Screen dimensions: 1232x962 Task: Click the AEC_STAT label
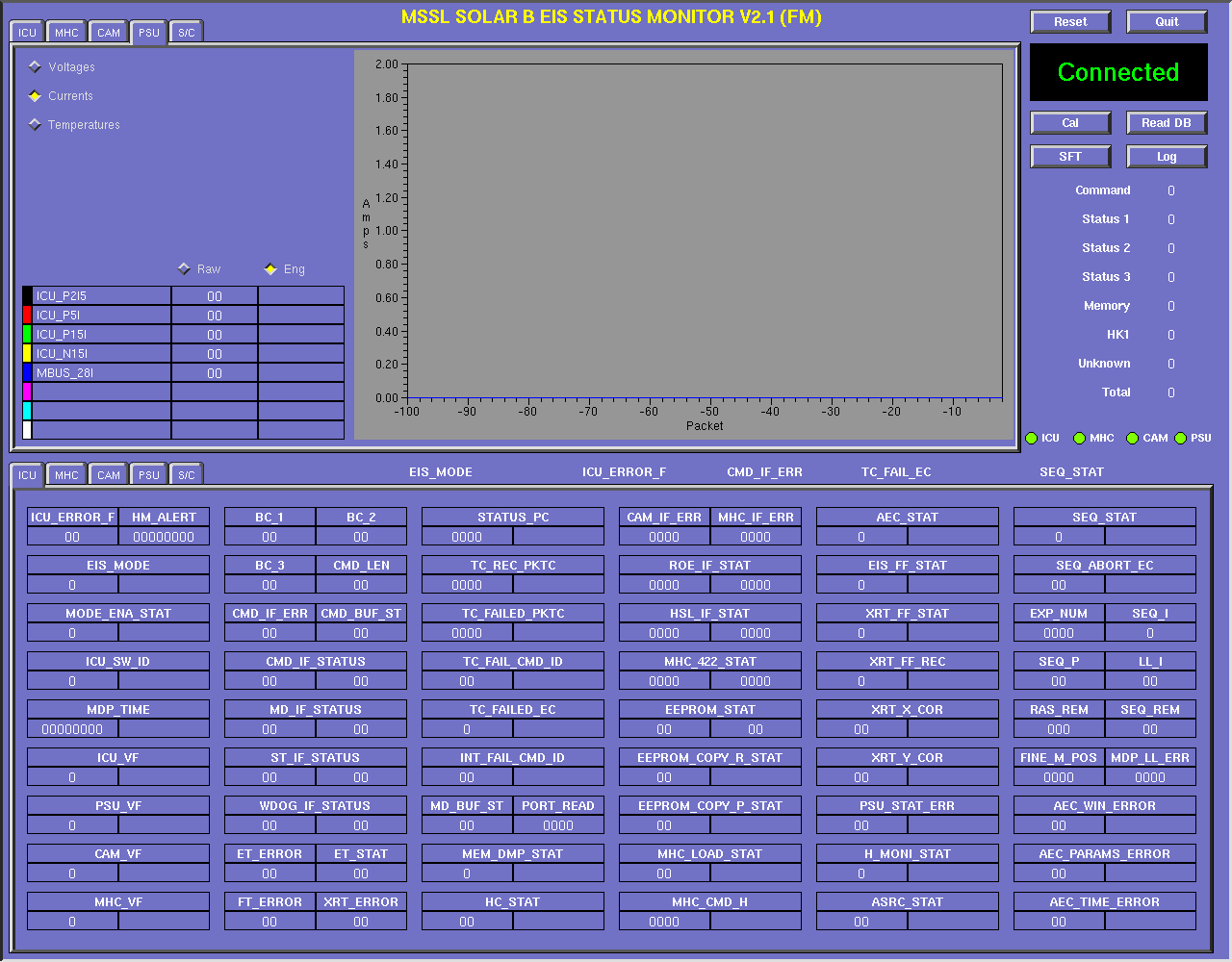pyautogui.click(x=908, y=518)
